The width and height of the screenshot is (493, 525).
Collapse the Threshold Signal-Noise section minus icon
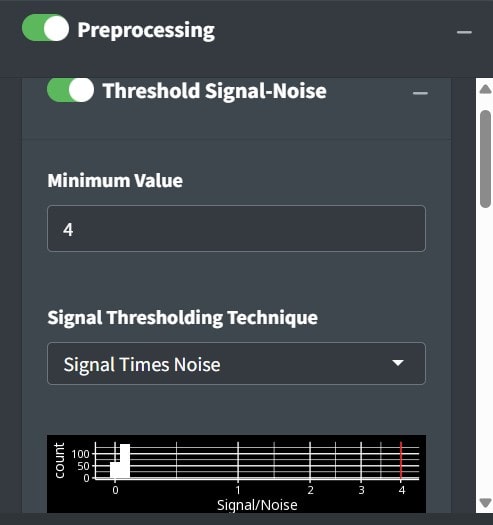coord(420,93)
